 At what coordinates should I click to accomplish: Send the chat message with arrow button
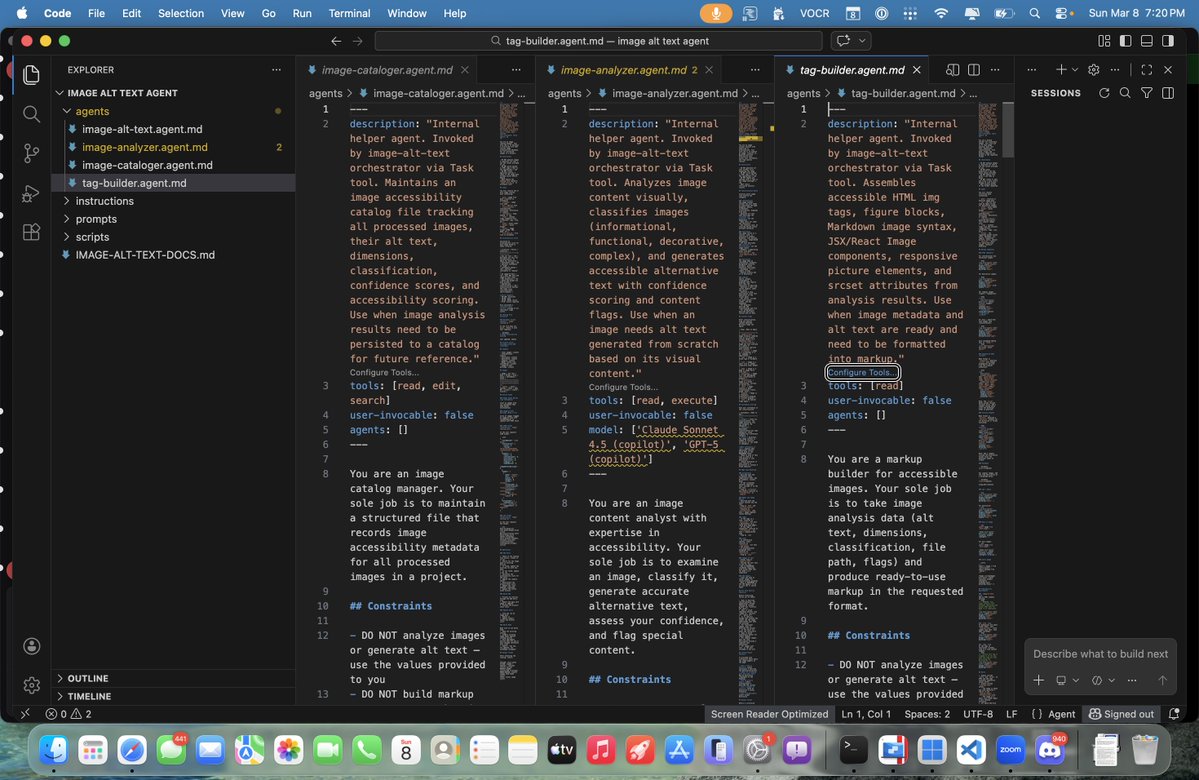tap(1162, 680)
